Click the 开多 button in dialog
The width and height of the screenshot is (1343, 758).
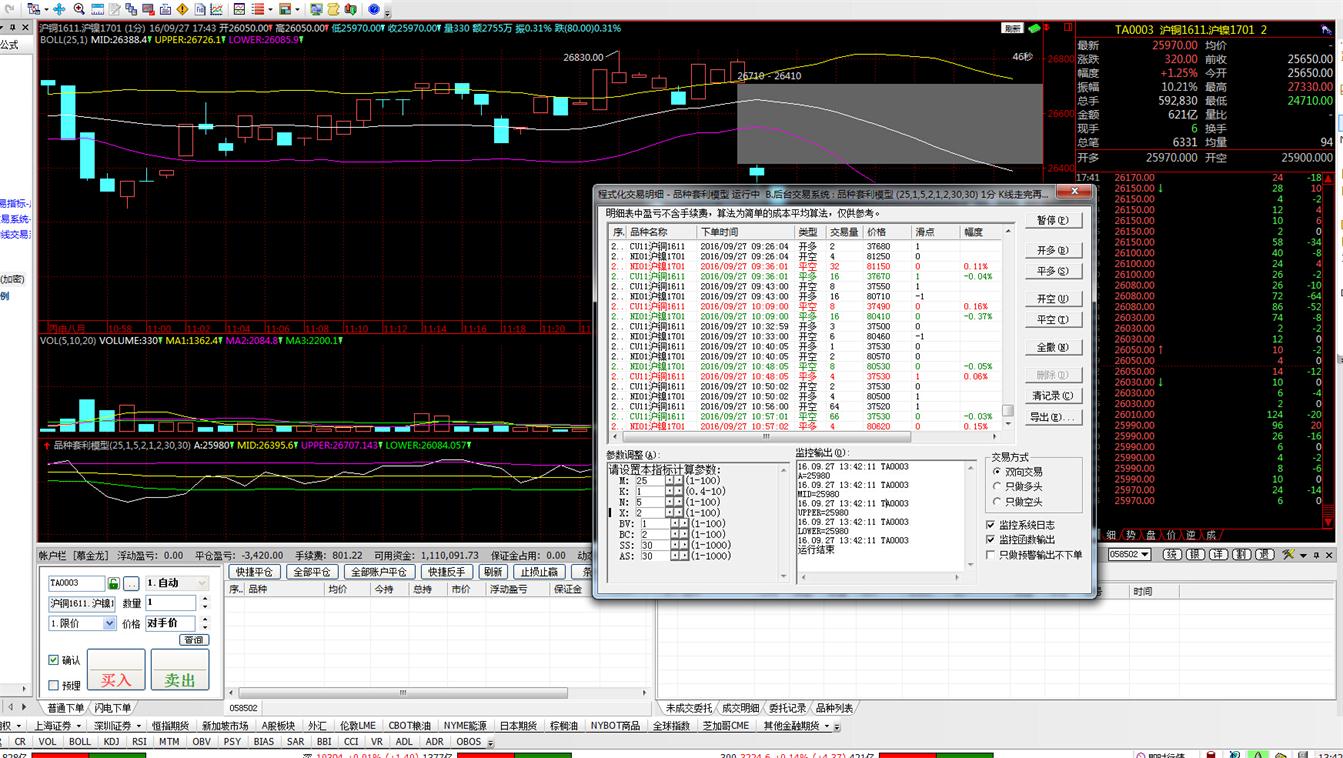(1053, 250)
